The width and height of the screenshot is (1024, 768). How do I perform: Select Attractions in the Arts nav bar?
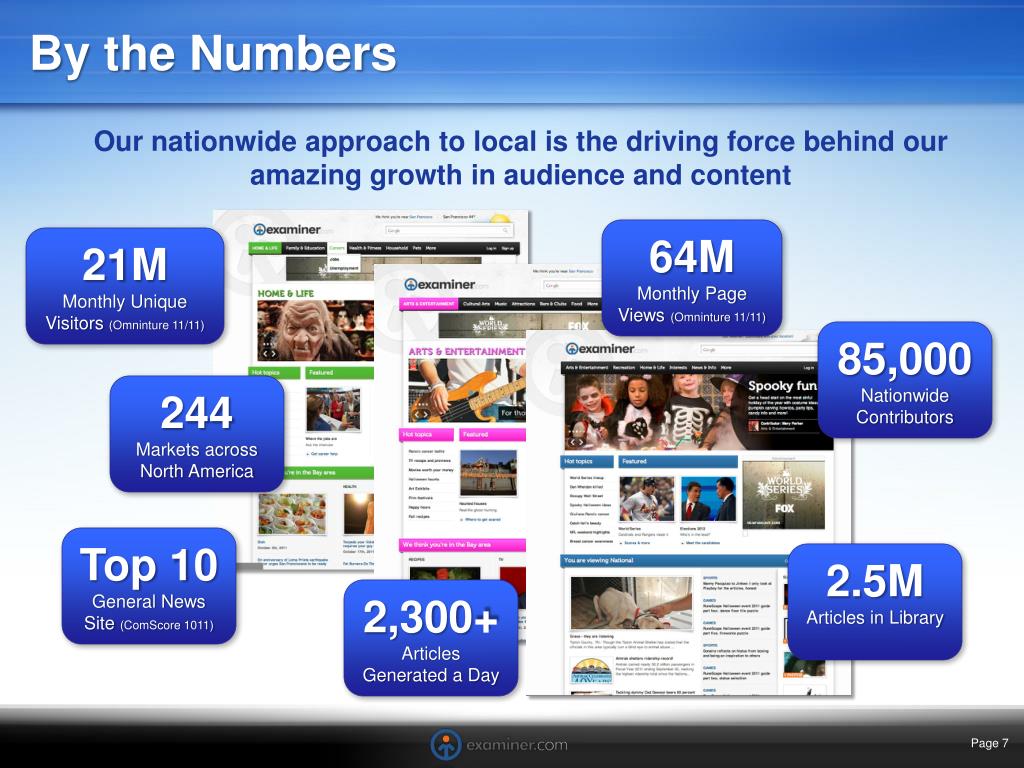[x=523, y=304]
